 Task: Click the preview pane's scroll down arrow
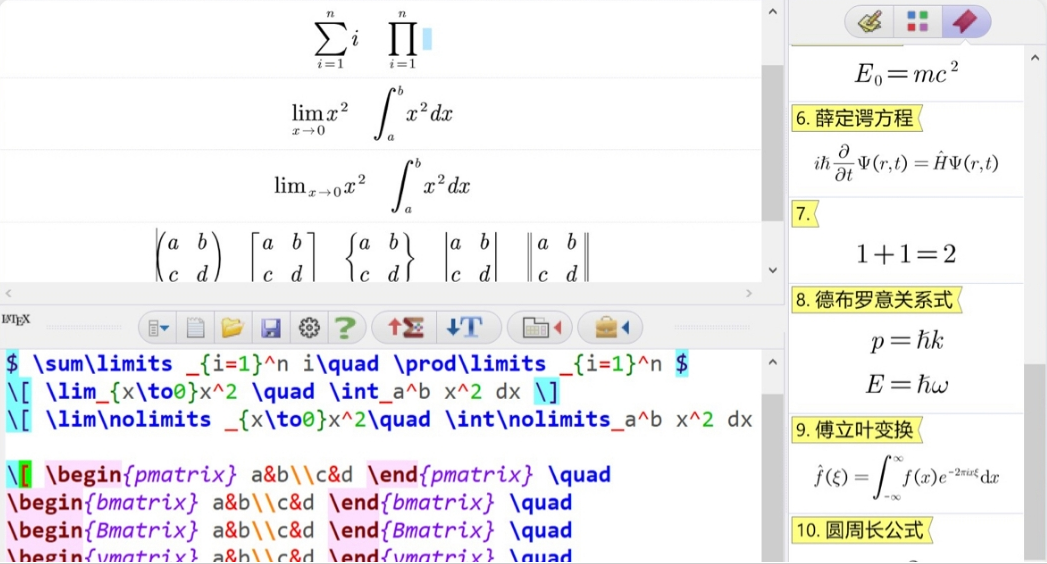[772, 270]
